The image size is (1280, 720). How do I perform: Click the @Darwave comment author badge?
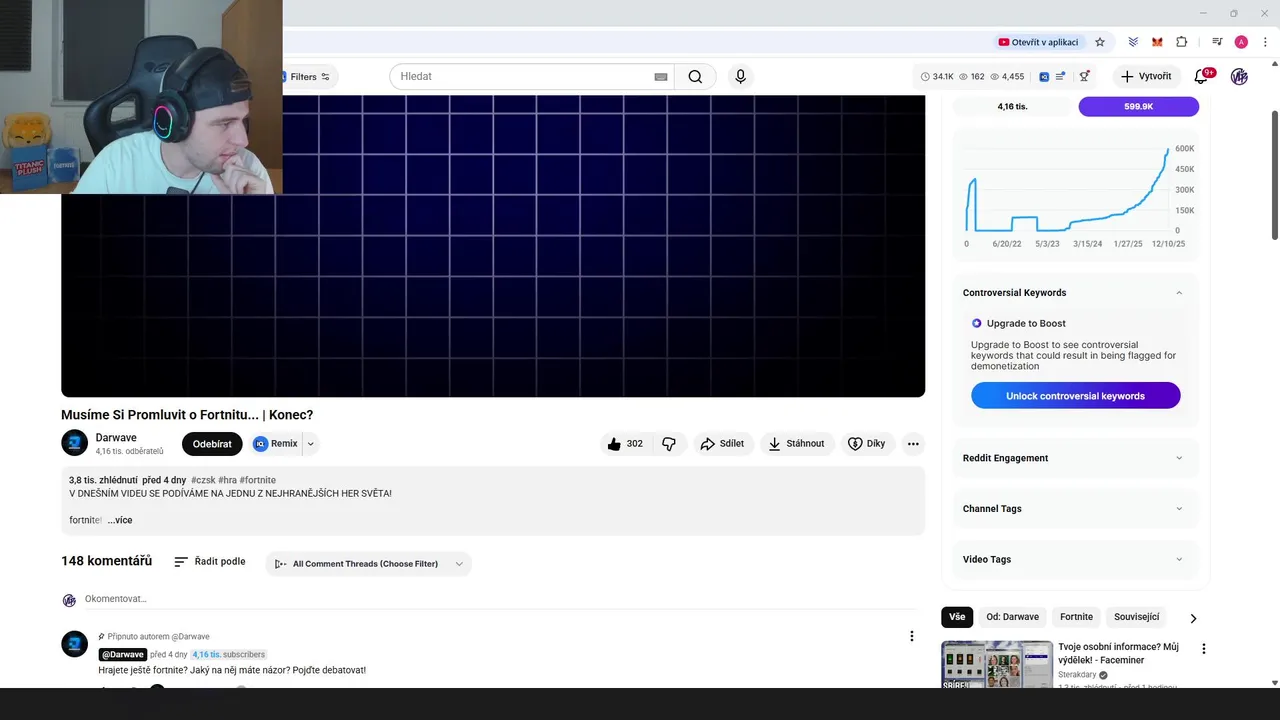pos(123,654)
